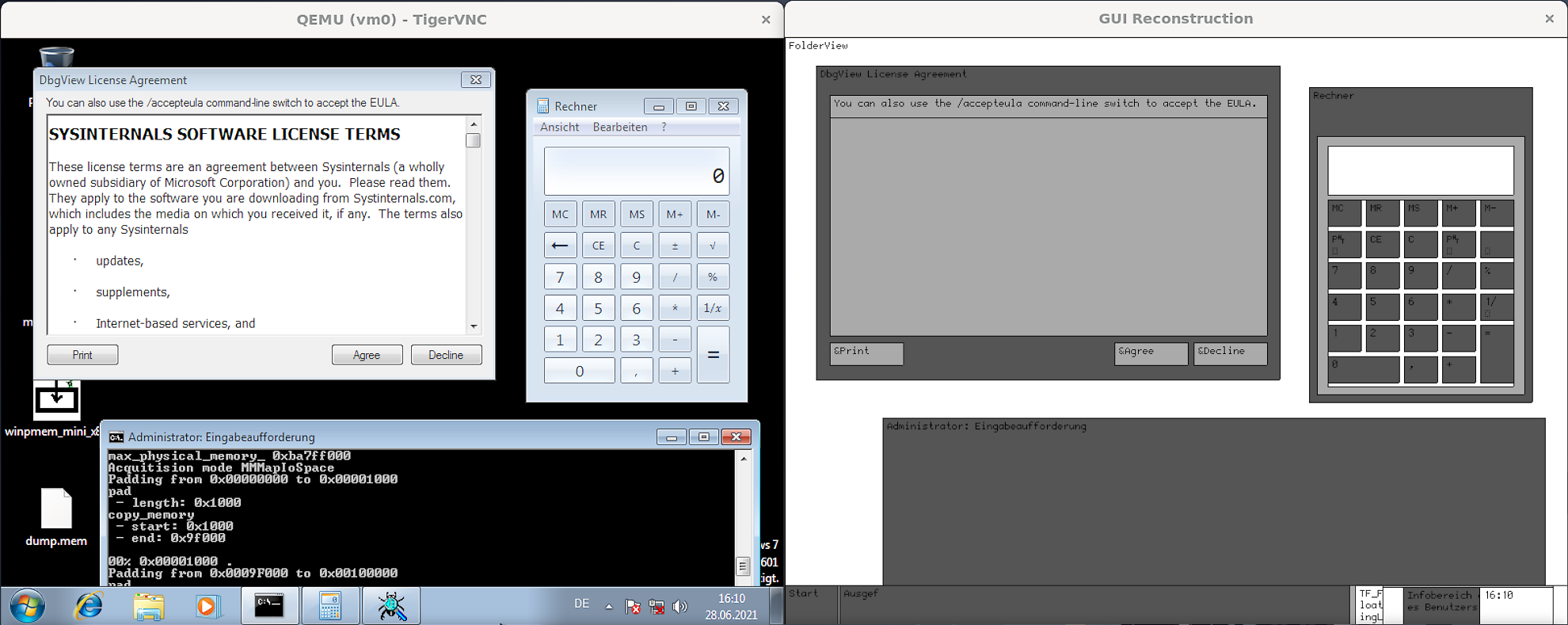
Task: Click digit 1 on the QEMU calculator
Action: click(x=560, y=340)
